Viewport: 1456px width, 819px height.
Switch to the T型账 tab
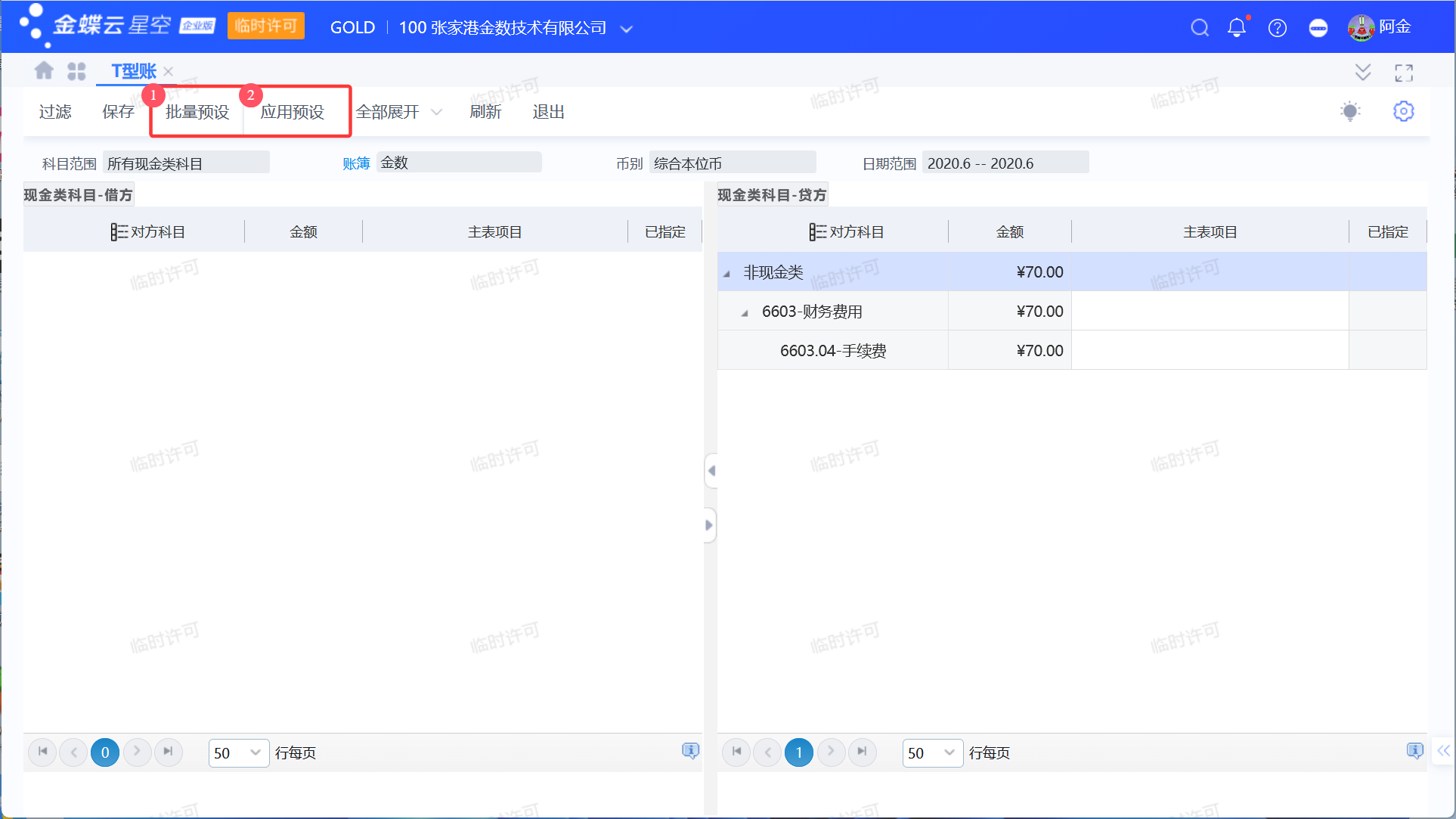[x=134, y=71]
